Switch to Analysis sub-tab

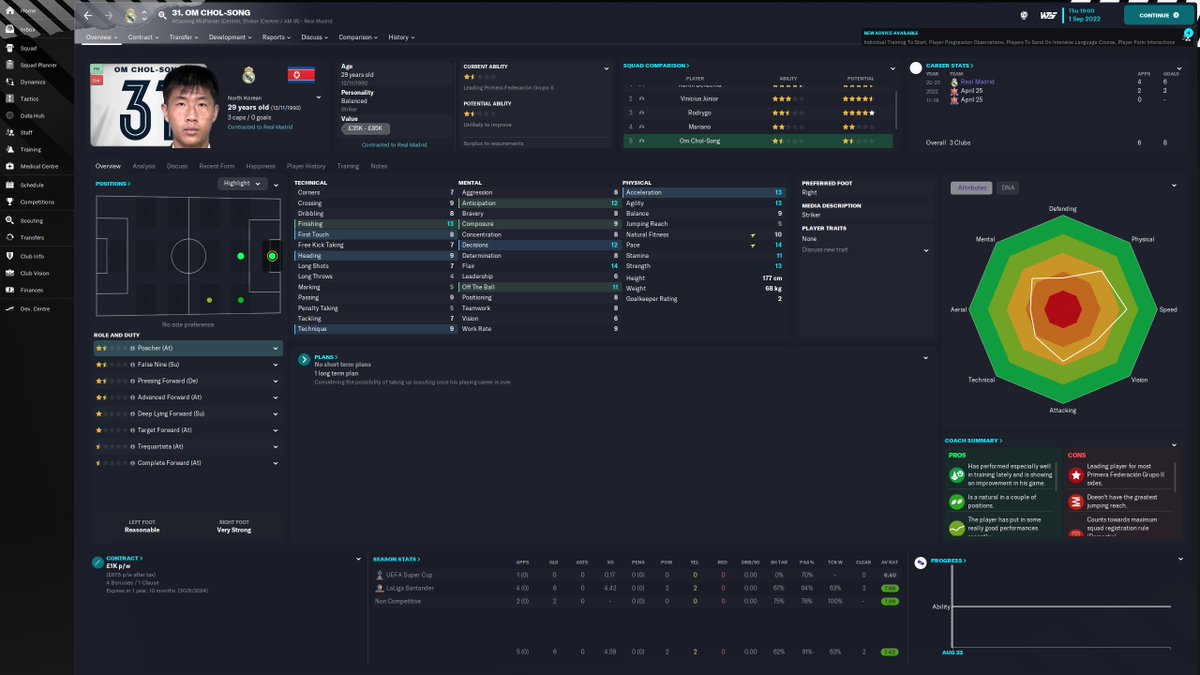[x=144, y=166]
